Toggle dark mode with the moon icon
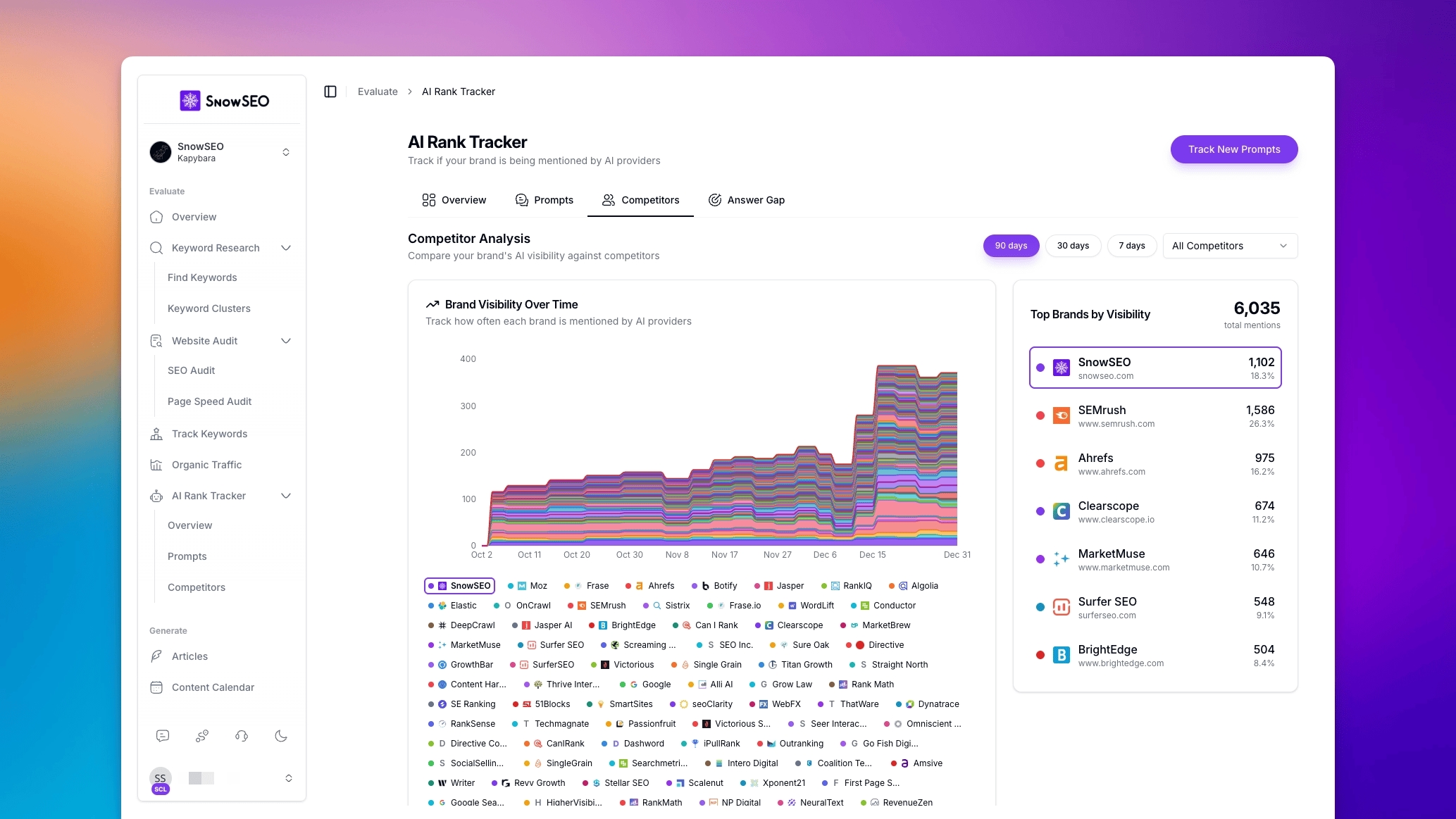The width and height of the screenshot is (1456, 819). (281, 736)
